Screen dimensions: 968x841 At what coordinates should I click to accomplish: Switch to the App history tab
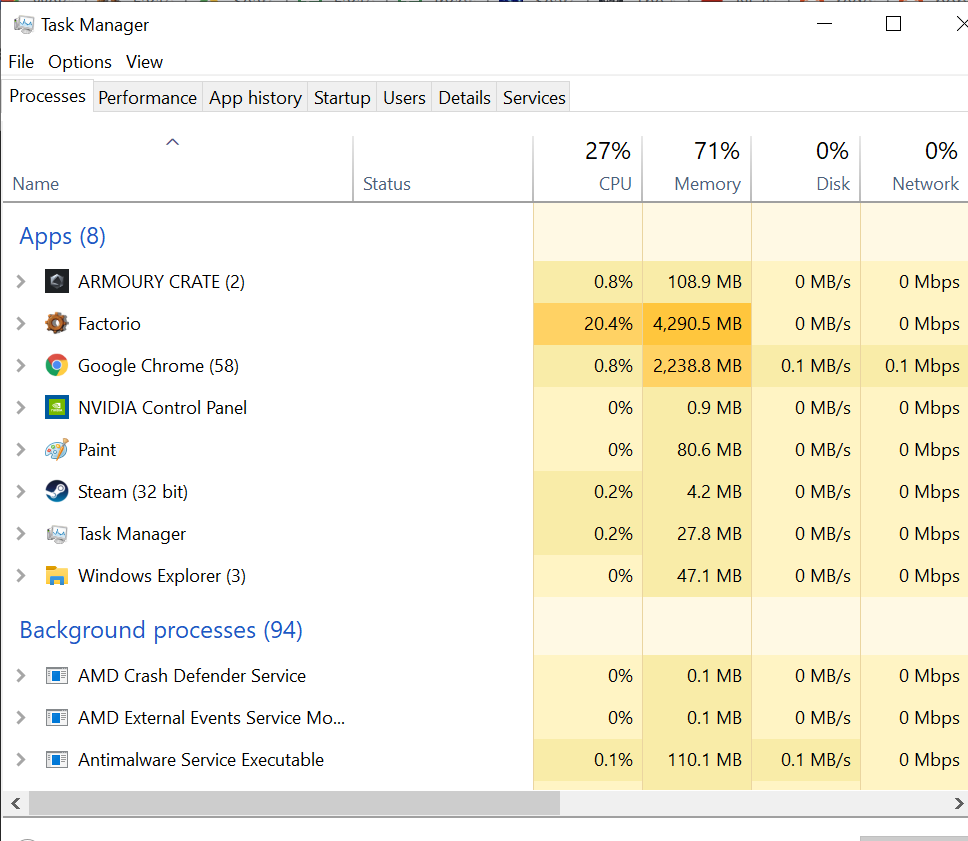click(x=255, y=98)
